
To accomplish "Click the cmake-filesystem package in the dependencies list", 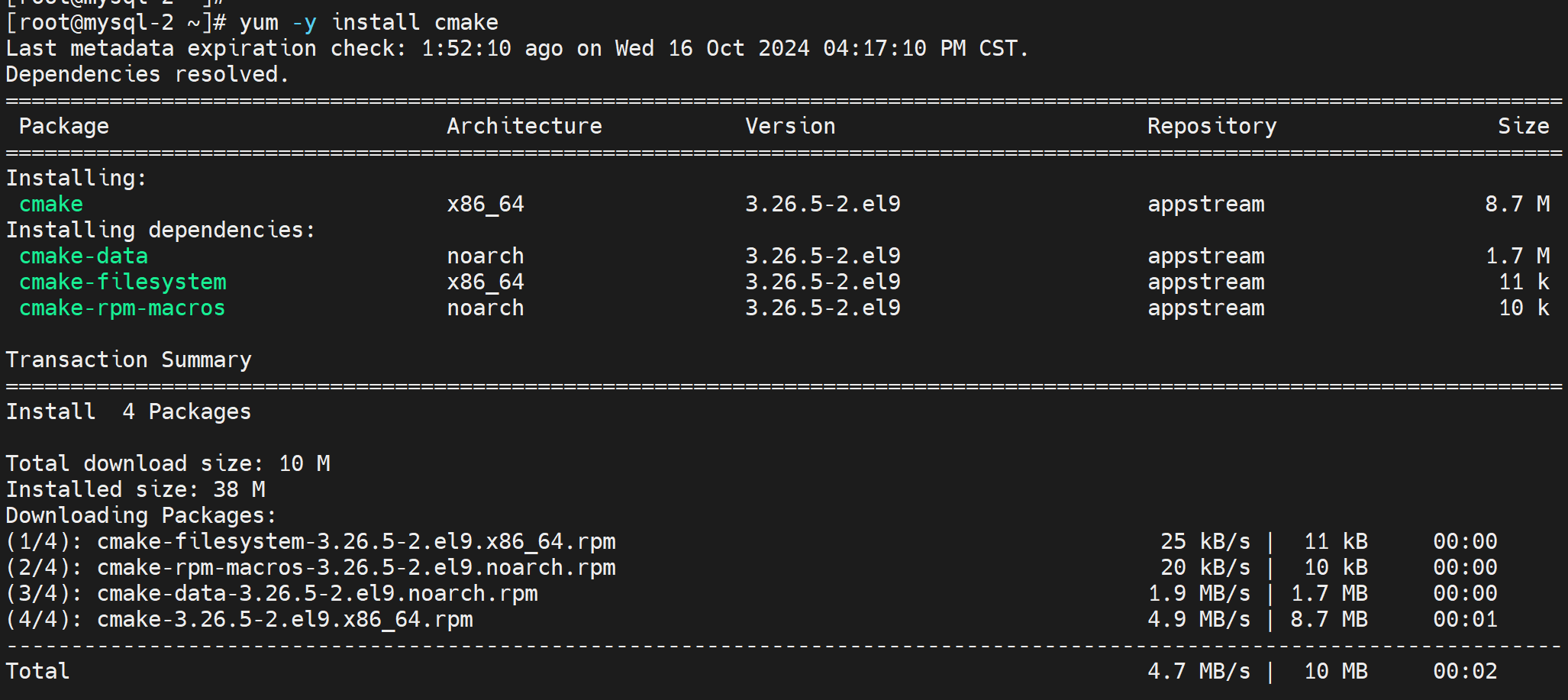I will [122, 282].
